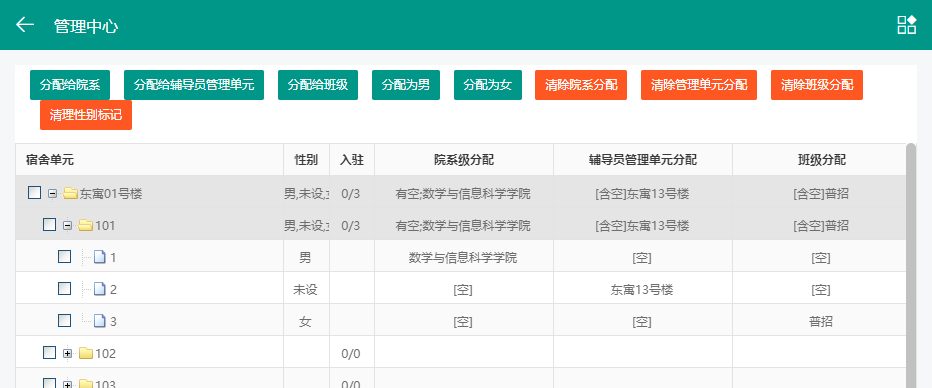Viewport: 932px width, 388px height.
Task: Click document icon of bed 2
Action: 100,289
